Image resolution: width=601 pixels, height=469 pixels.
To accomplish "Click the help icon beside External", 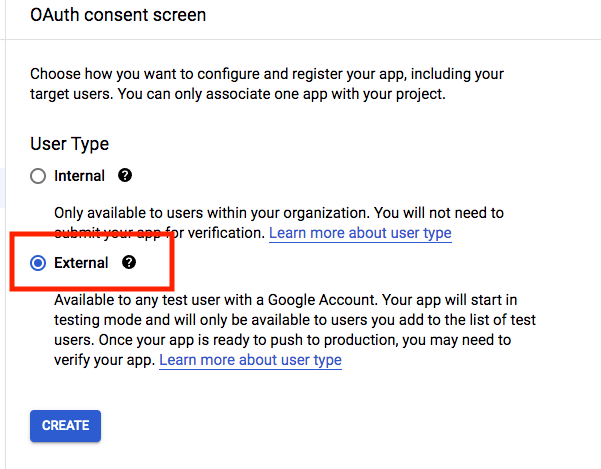I will pos(128,263).
